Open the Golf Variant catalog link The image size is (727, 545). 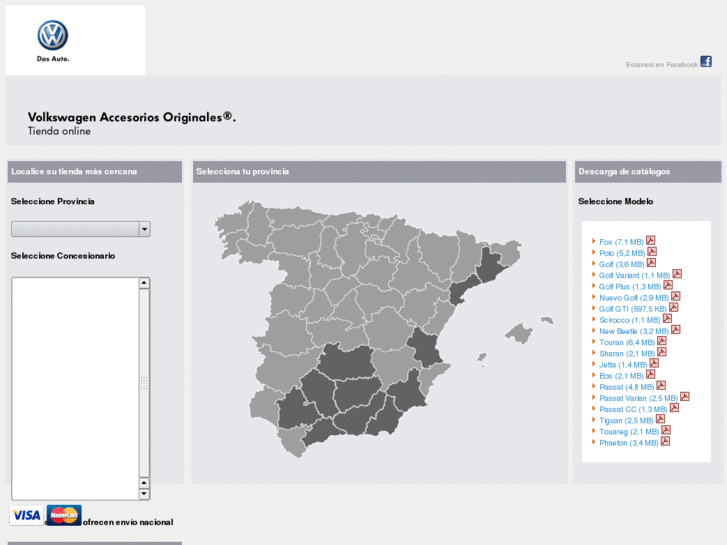point(634,276)
